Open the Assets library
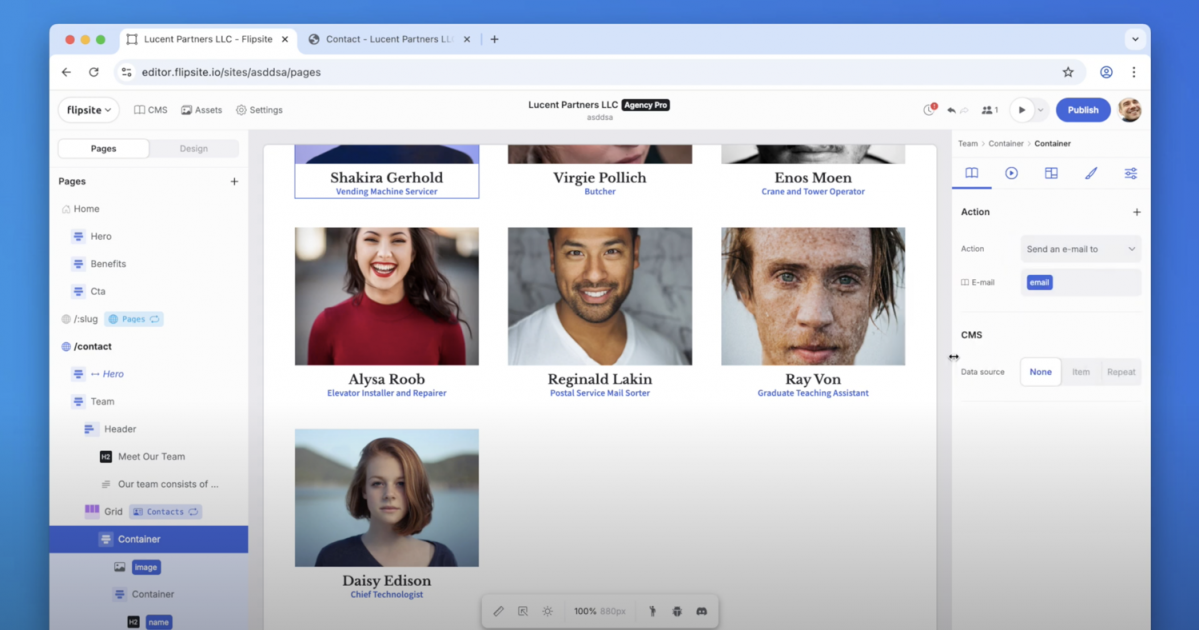The image size is (1199, 630). (202, 110)
